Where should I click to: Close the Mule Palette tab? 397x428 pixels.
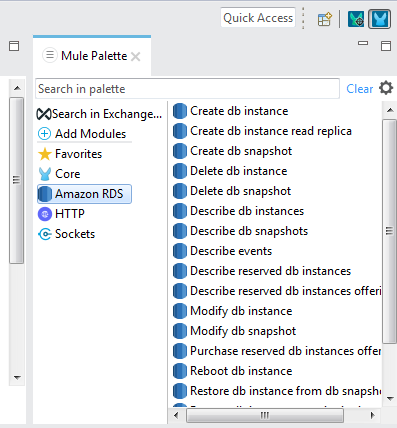[x=135, y=56]
